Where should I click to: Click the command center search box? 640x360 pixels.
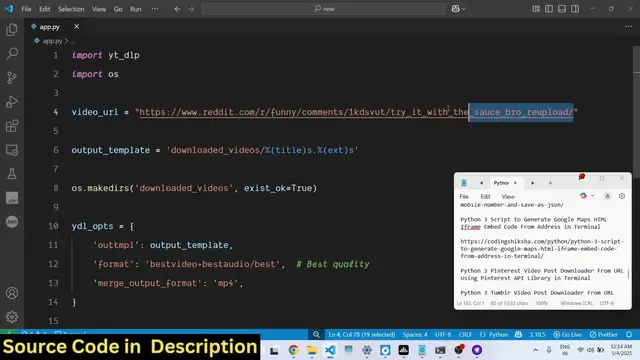[x=323, y=9]
